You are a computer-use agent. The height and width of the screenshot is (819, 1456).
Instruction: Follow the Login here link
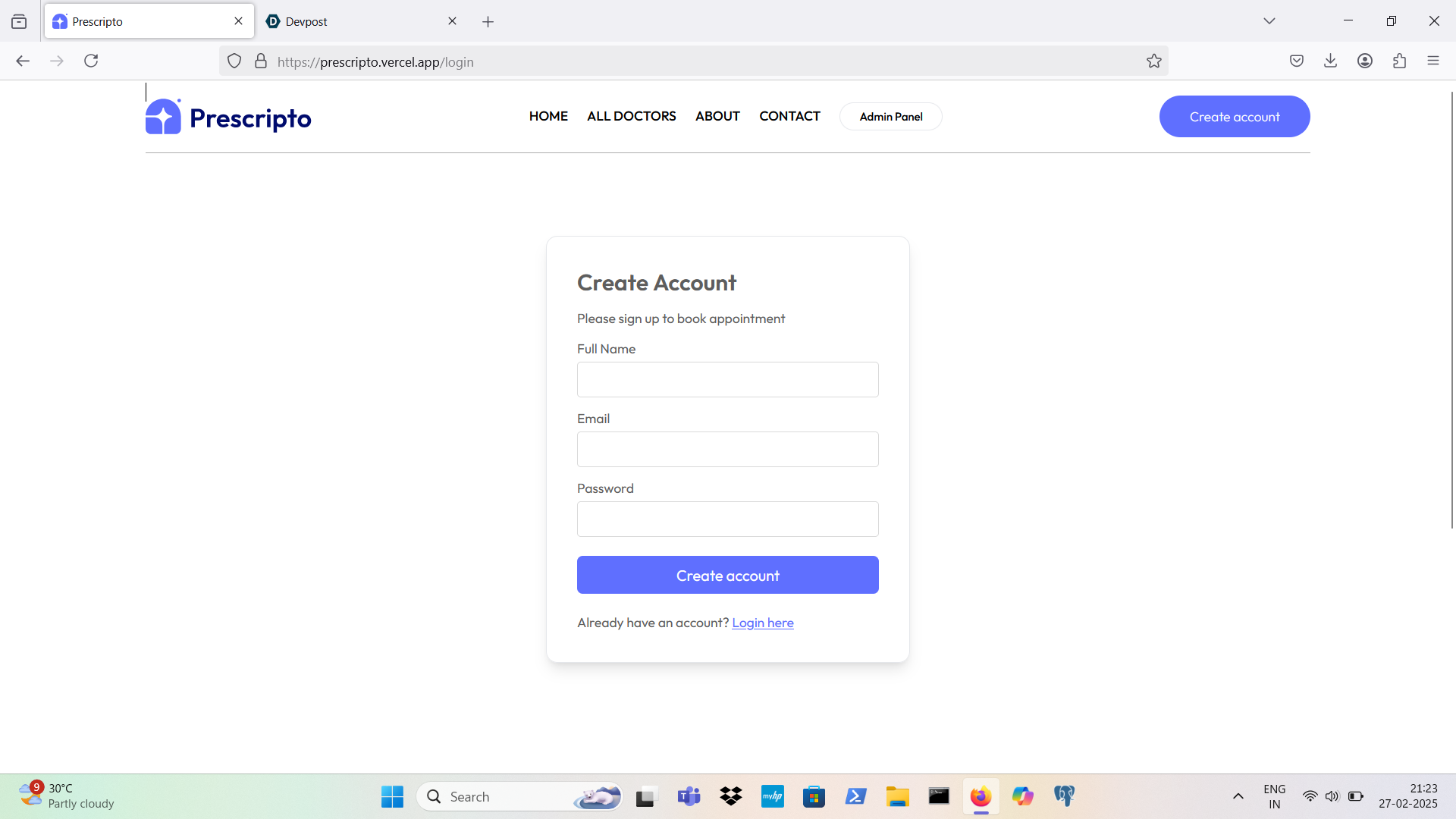762,623
